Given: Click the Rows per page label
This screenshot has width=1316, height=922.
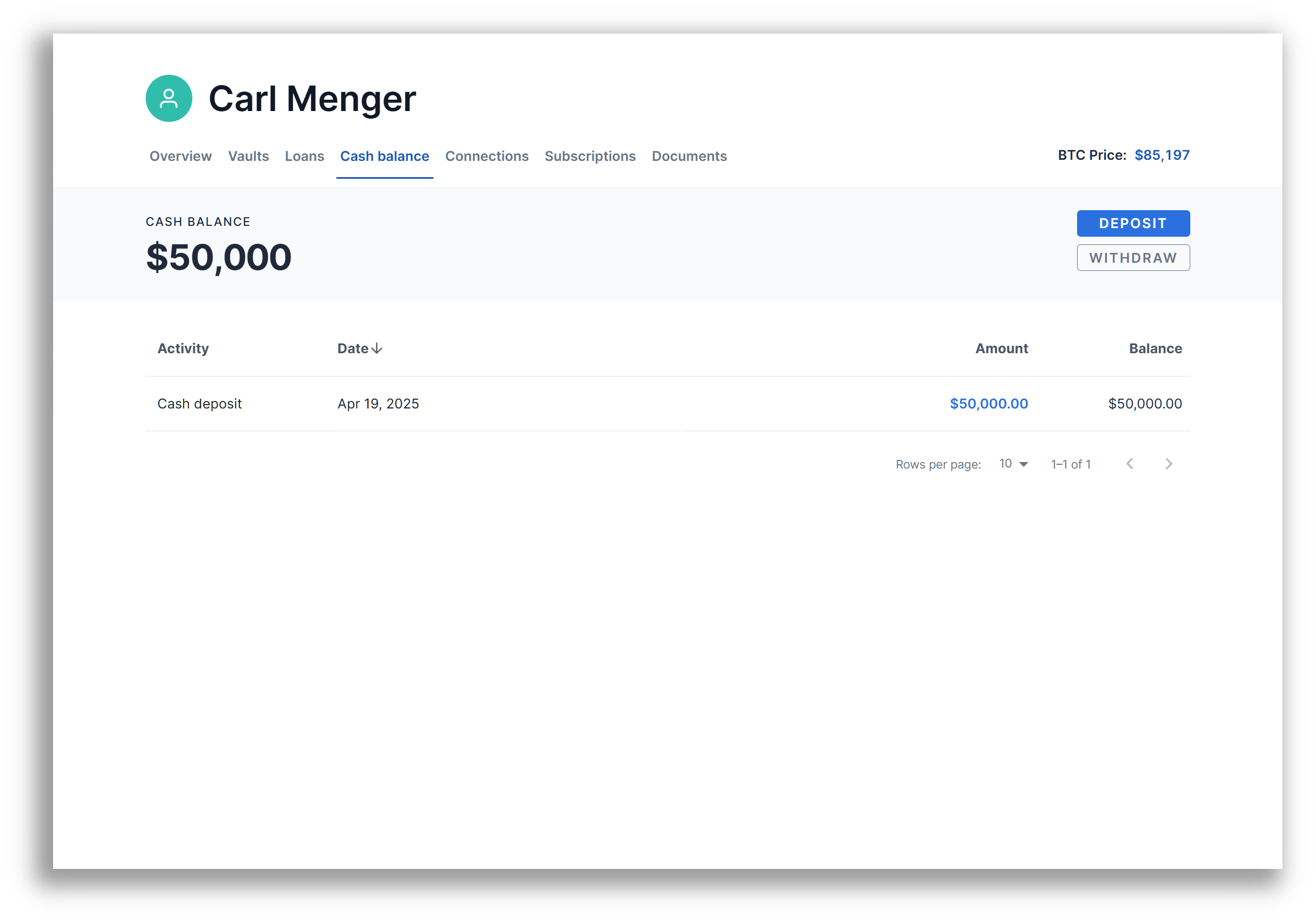Looking at the screenshot, I should click(938, 464).
